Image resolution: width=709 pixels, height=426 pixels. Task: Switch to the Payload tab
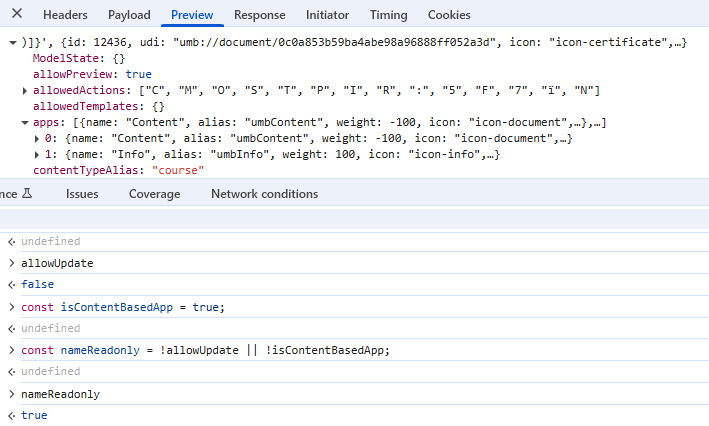point(129,15)
